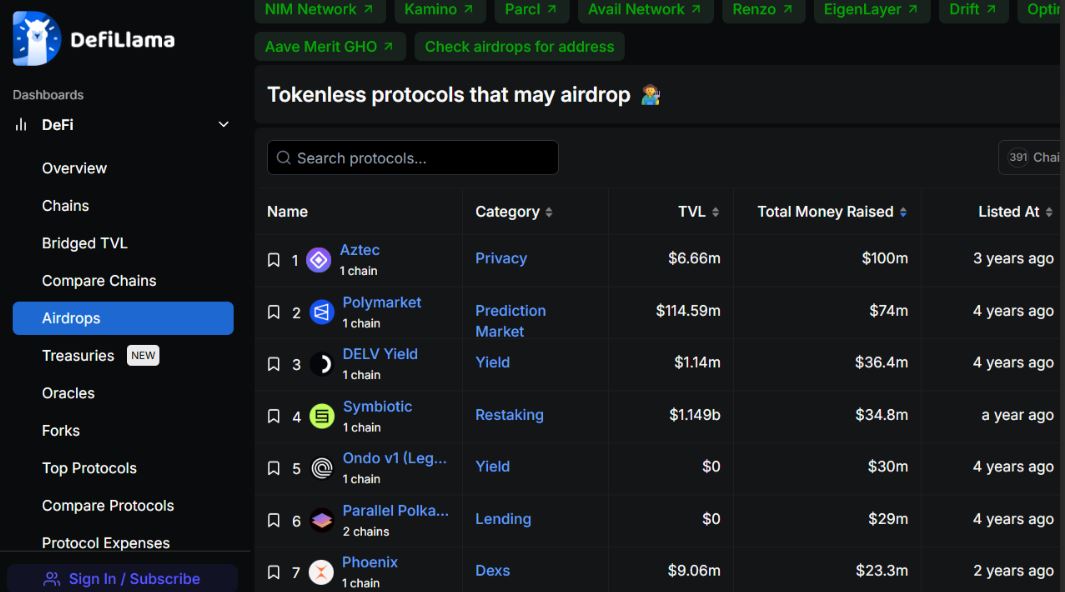Sort table by Category column arrows
Image resolution: width=1065 pixels, height=592 pixels.
(549, 212)
